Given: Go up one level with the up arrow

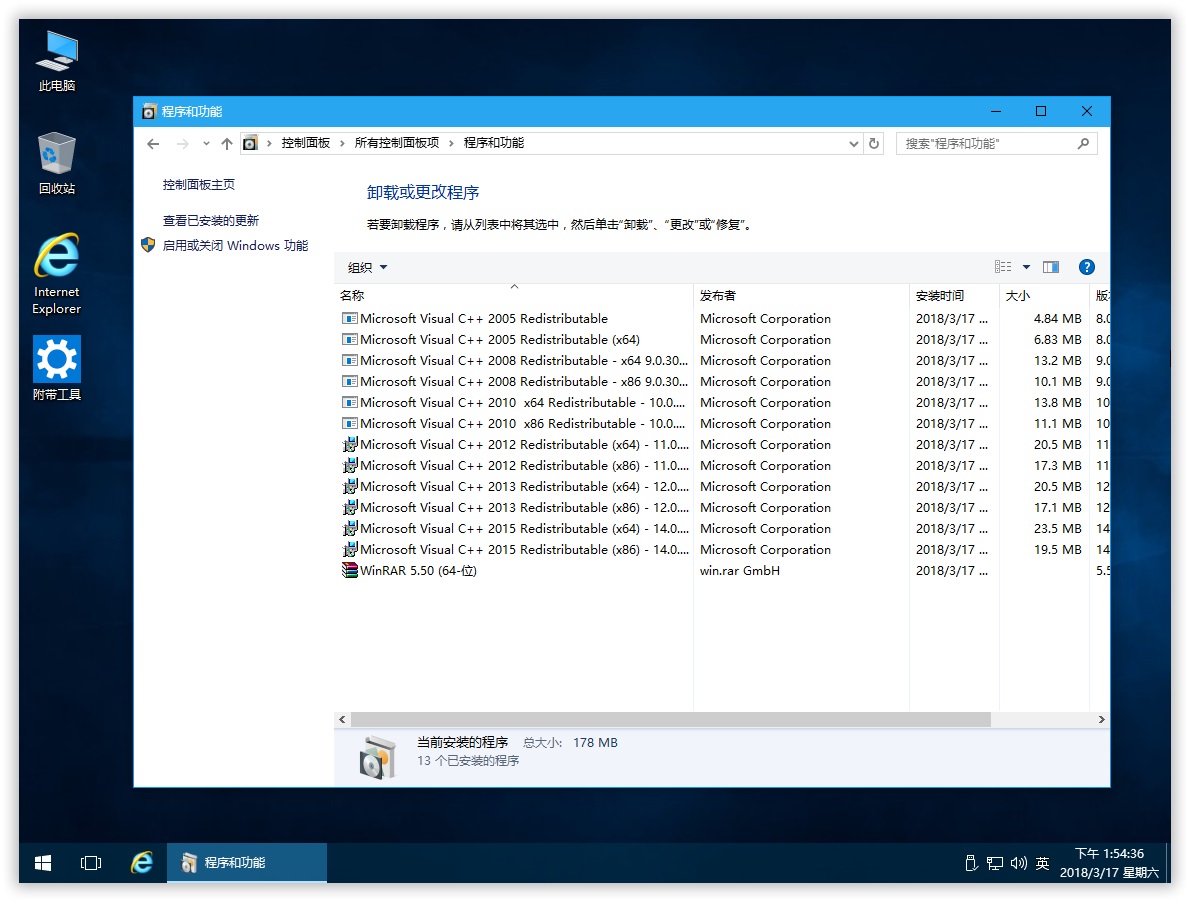Looking at the screenshot, I should 226,143.
